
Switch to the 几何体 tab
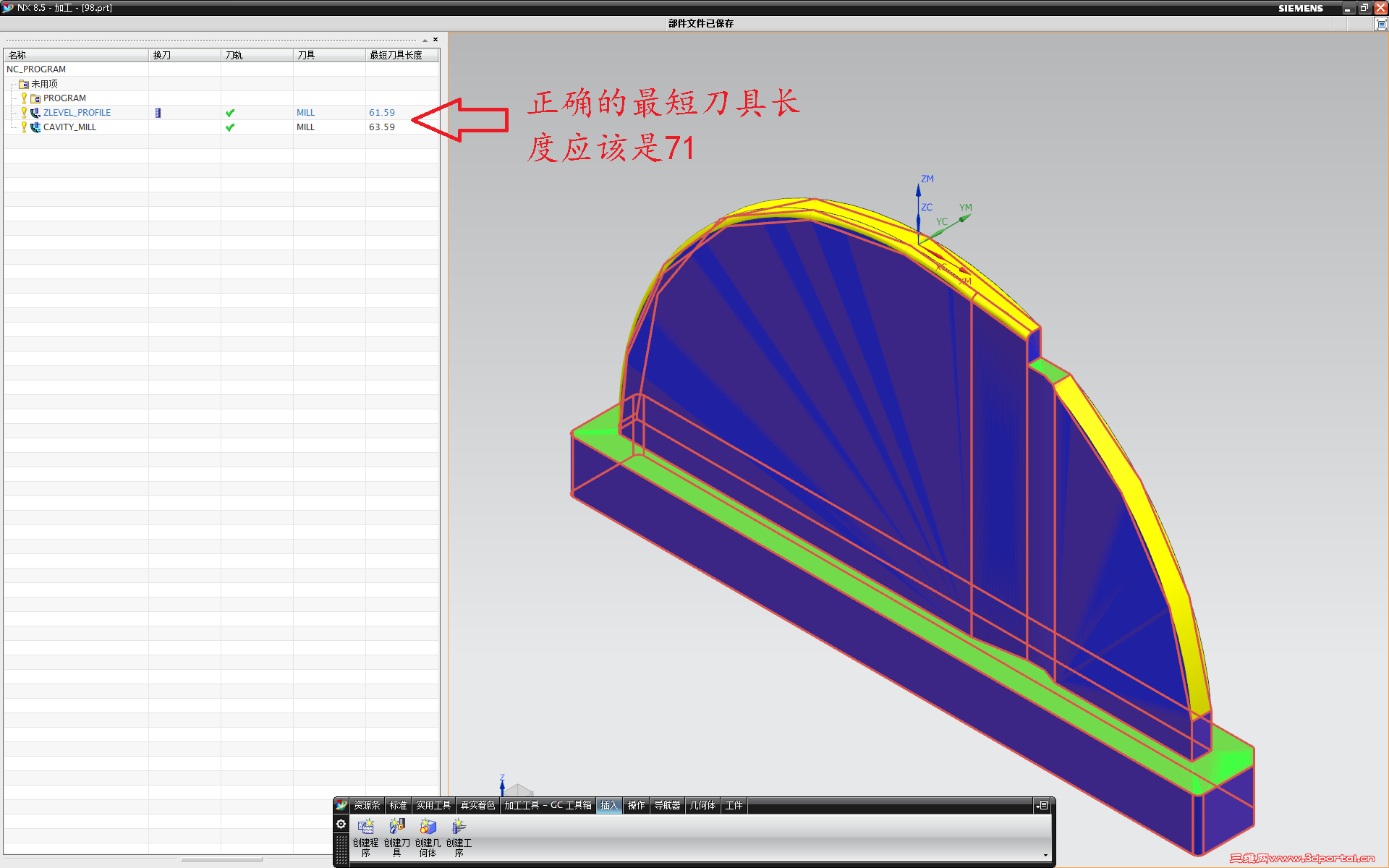(702, 805)
